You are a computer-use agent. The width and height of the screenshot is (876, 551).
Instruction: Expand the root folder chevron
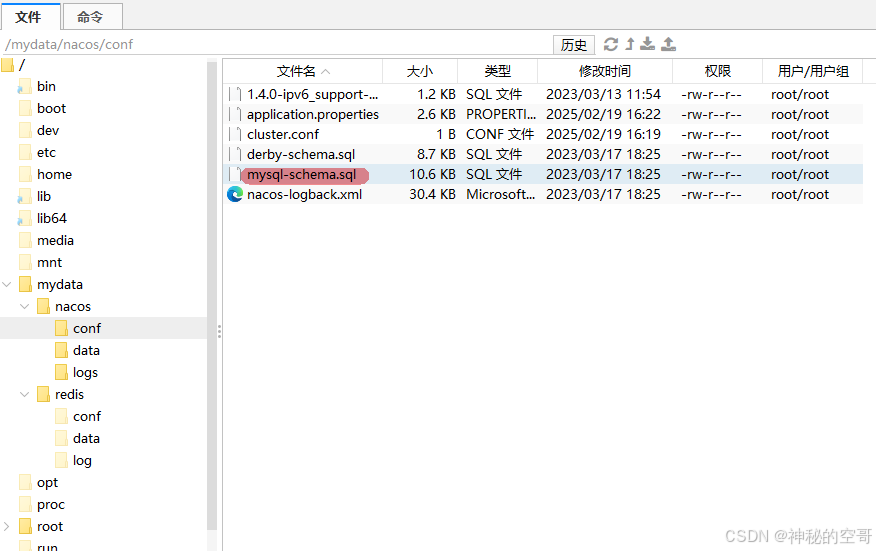7,526
